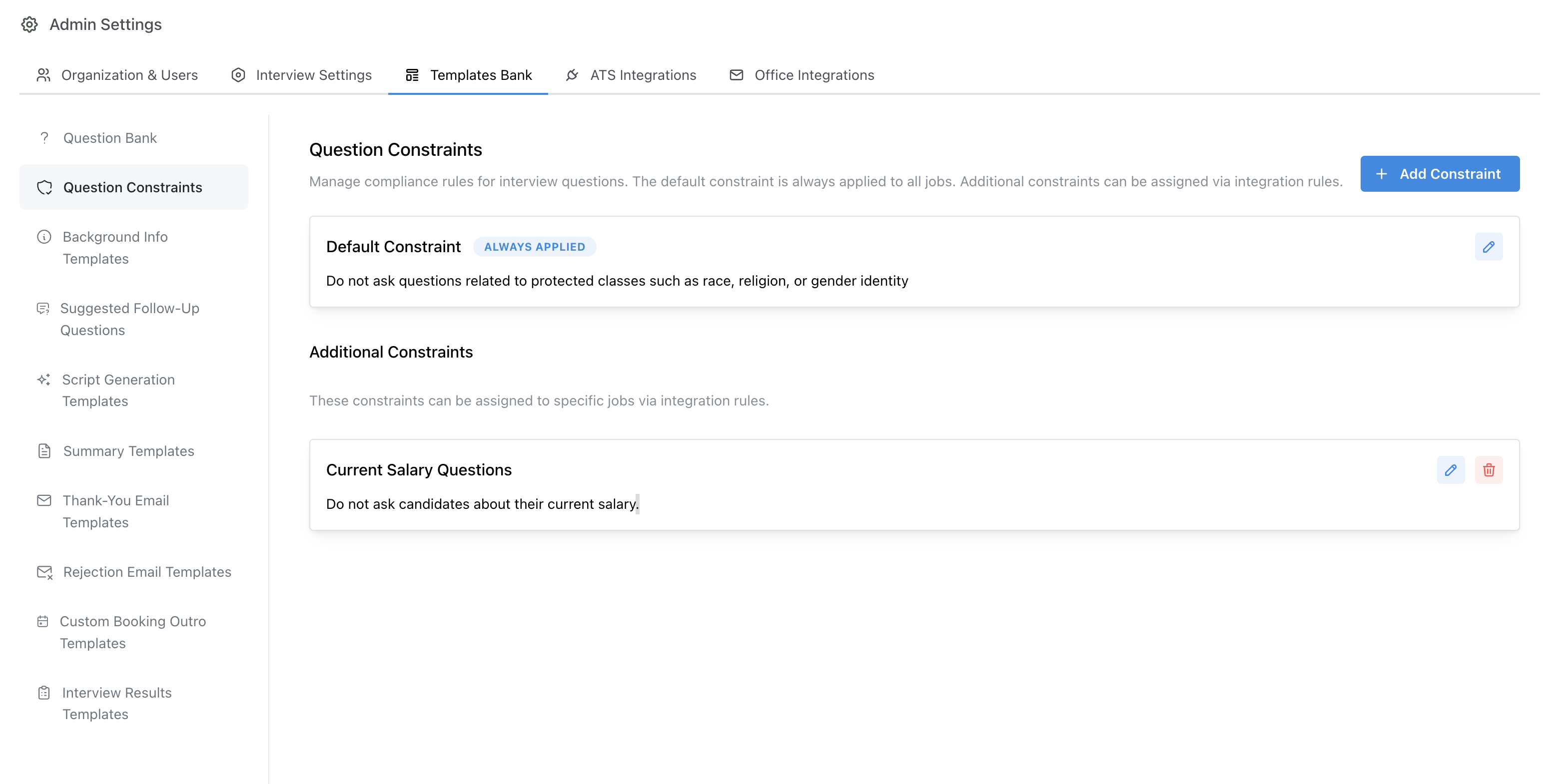Click the edit icon for Current Salary Questions
Viewport: 1563px width, 784px height.
[1452, 469]
